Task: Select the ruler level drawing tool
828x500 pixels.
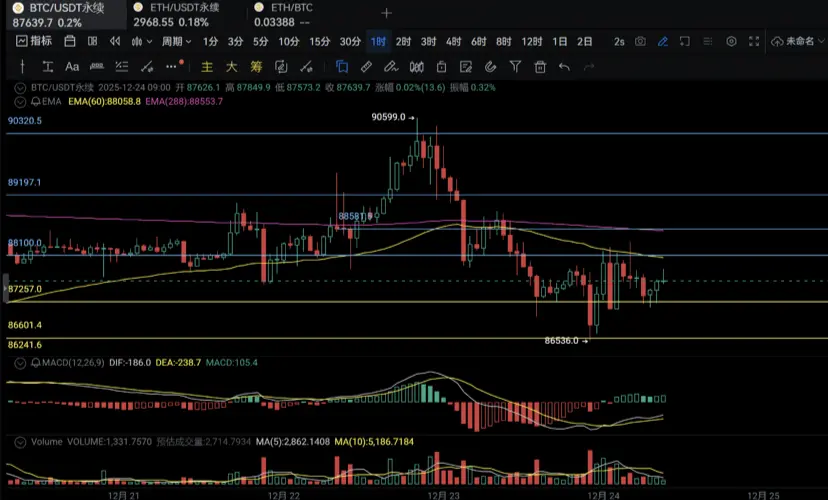Action: (97, 67)
